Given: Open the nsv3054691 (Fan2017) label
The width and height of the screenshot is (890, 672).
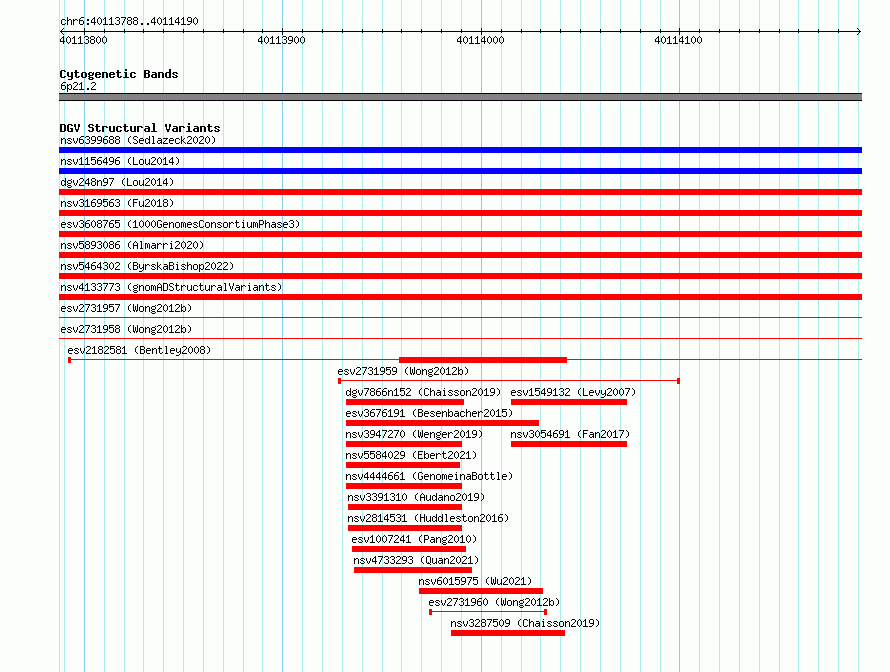Looking at the screenshot, I should click(x=570, y=434).
